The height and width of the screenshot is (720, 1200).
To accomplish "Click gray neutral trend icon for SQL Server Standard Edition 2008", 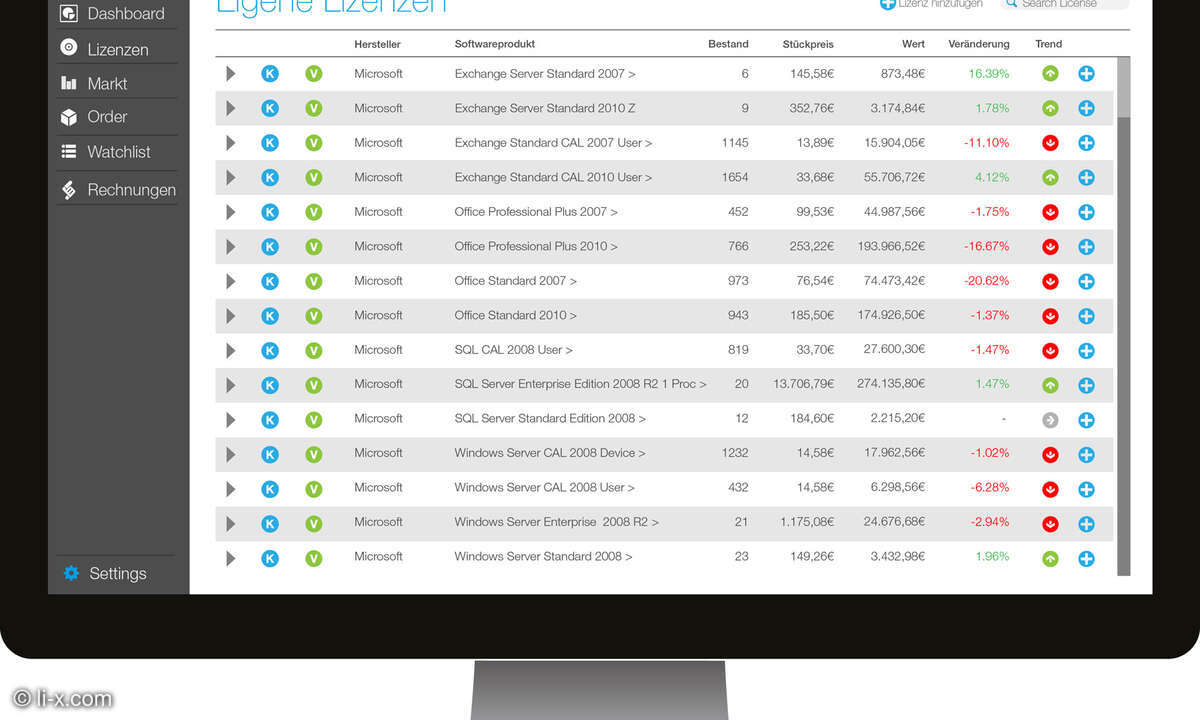I will 1050,420.
